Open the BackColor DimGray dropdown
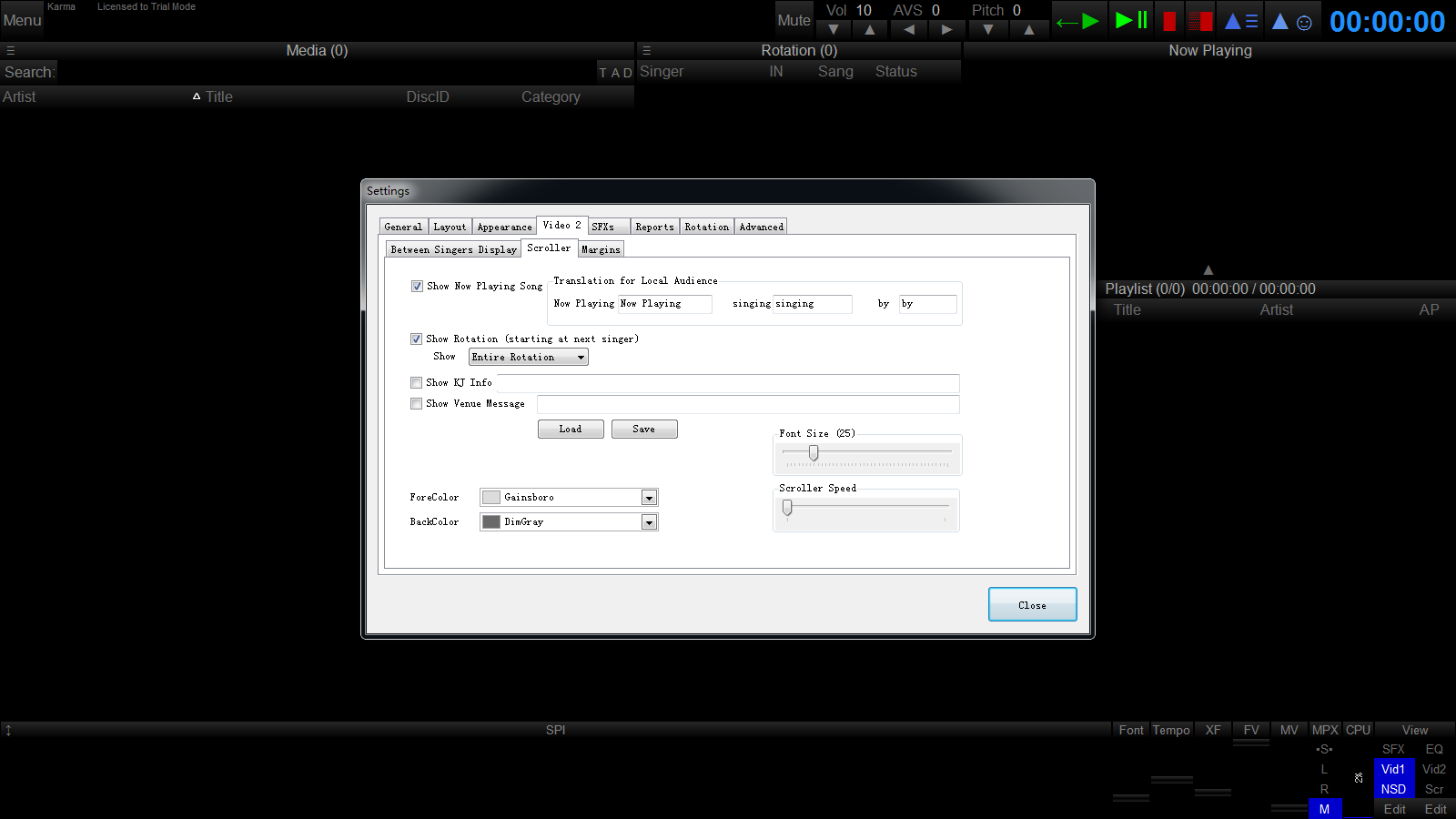 [649, 522]
